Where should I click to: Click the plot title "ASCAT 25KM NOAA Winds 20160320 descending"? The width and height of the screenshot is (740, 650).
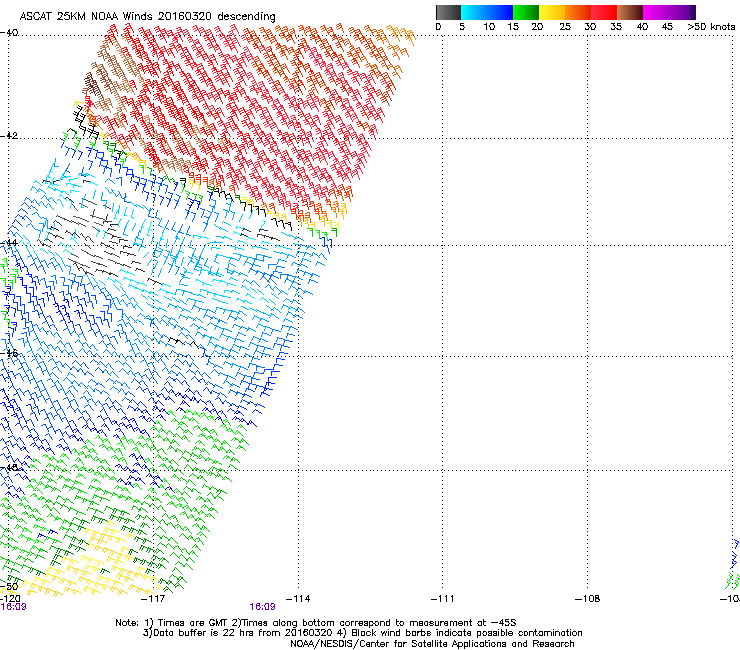[x=147, y=17]
